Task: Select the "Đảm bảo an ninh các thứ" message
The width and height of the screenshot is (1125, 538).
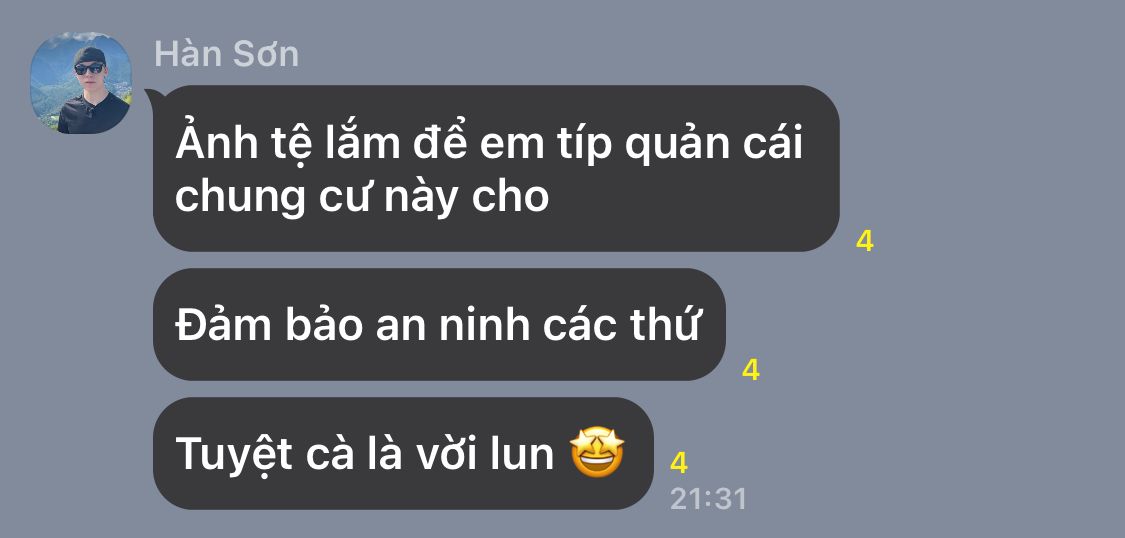Action: pyautogui.click(x=439, y=324)
